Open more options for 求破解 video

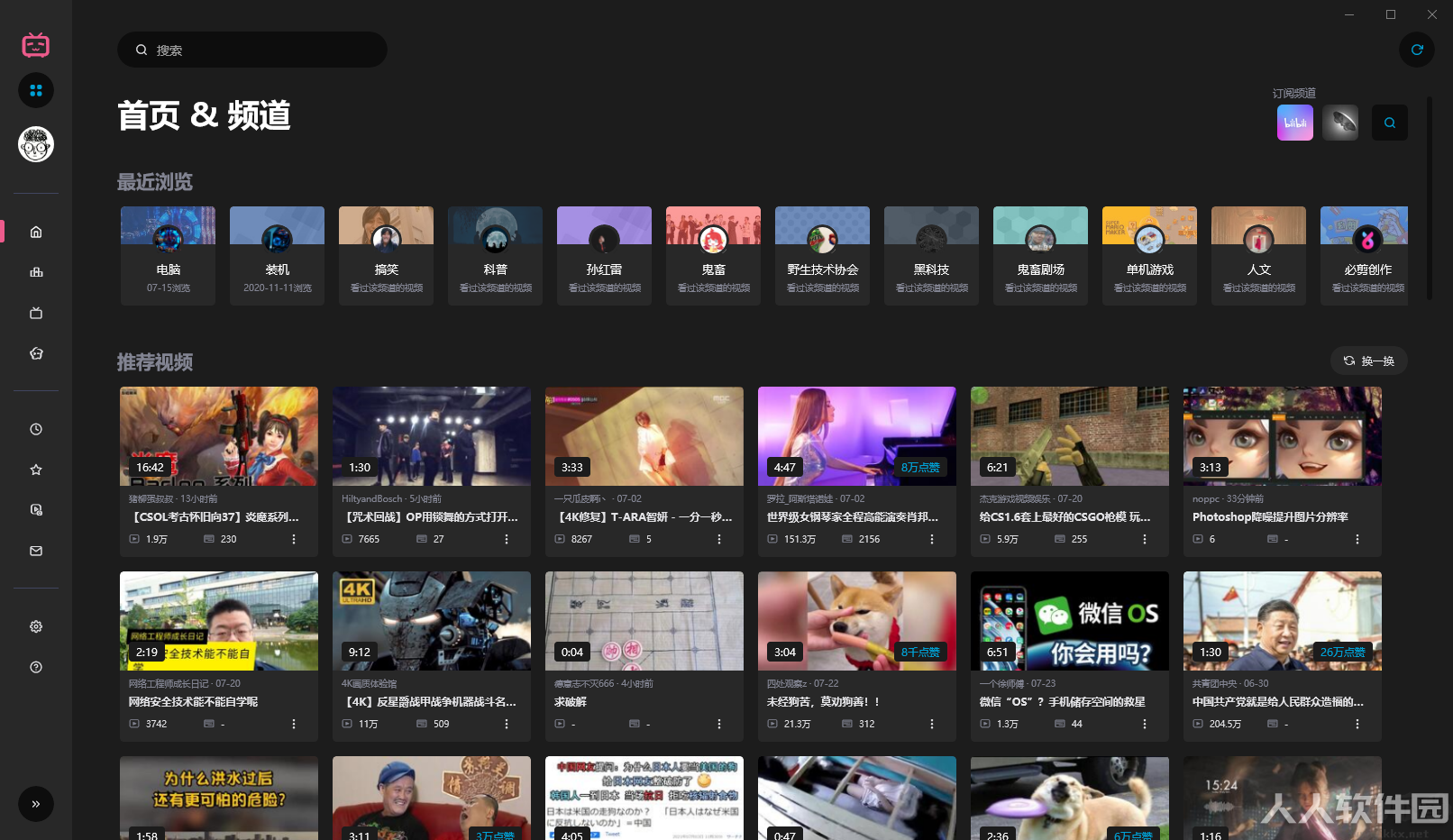(x=719, y=724)
